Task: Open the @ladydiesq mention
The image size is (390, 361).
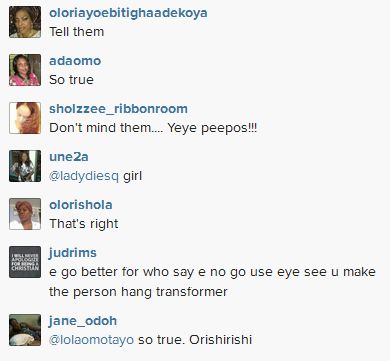Action: click(84, 176)
